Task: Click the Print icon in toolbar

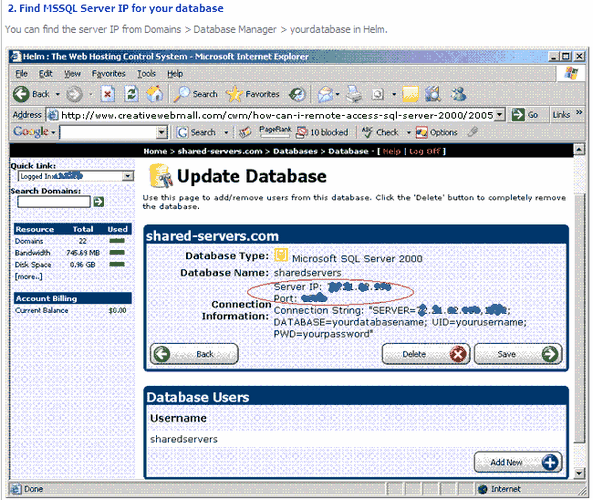Action: (x=354, y=94)
